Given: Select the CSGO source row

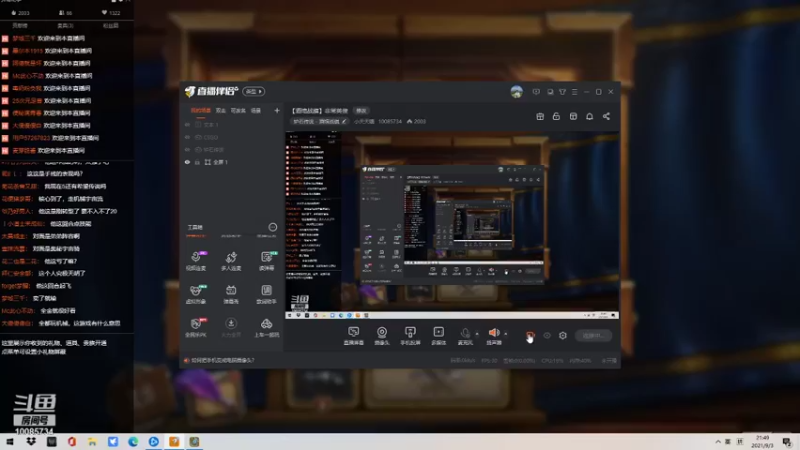Looking at the screenshot, I should point(232,137).
